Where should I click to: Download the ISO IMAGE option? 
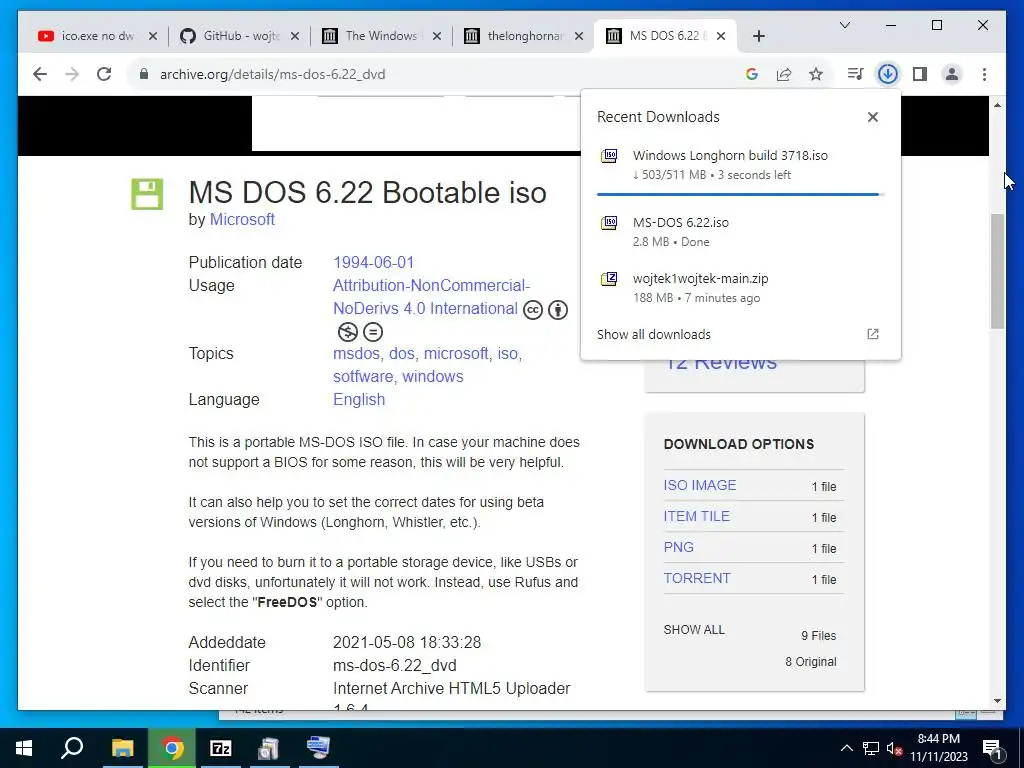699,485
